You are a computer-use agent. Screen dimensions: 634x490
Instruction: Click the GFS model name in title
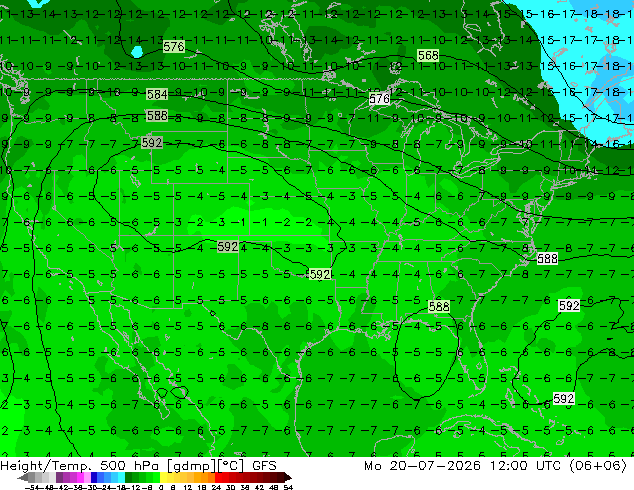pyautogui.click(x=264, y=466)
